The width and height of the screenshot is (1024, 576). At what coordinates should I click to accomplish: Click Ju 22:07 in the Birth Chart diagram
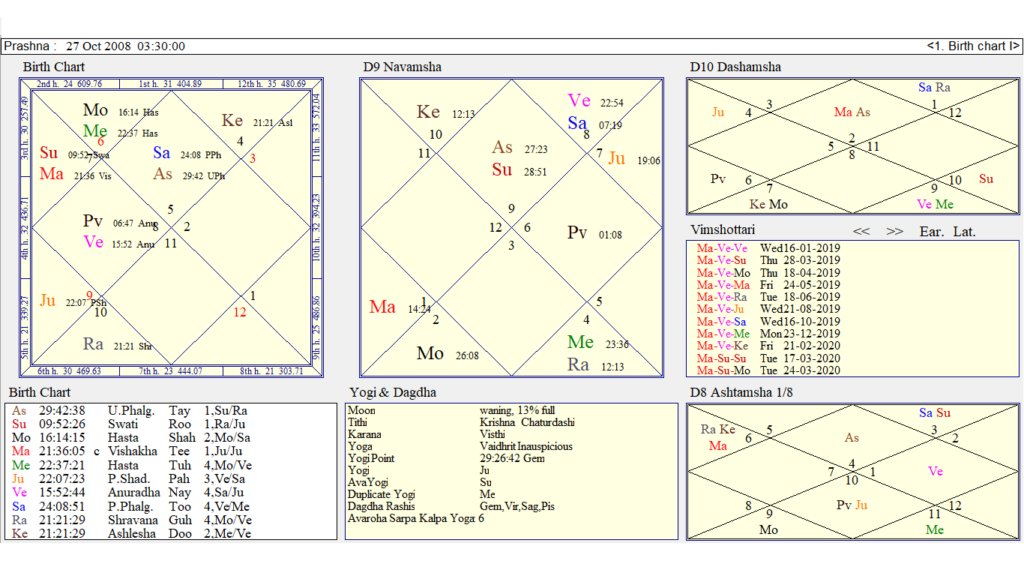pos(72,301)
